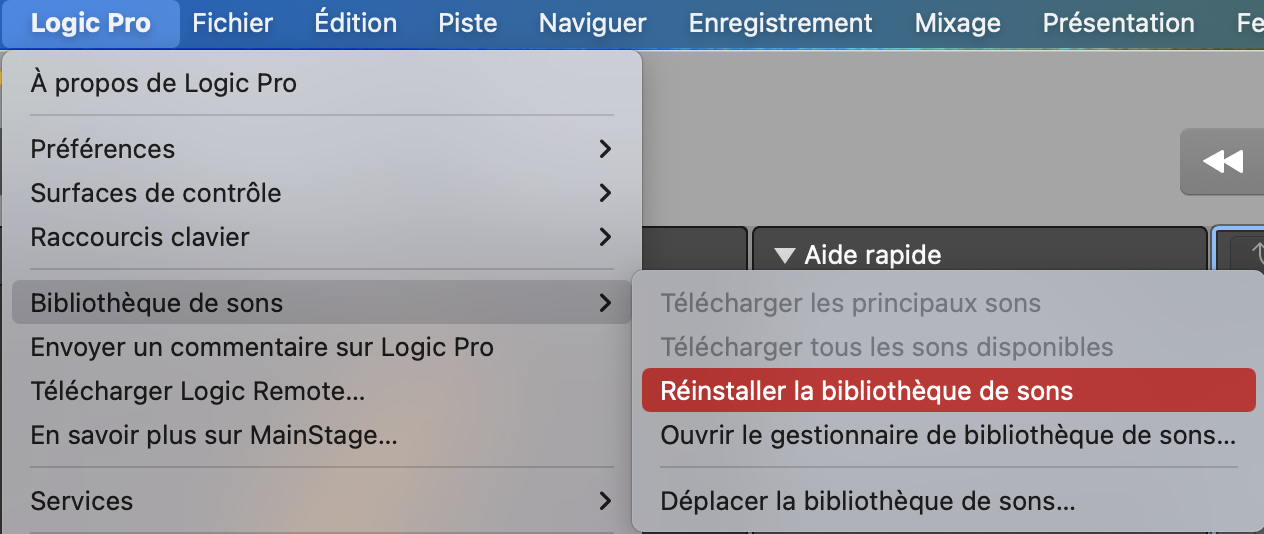1264x534 pixels.
Task: Click the Mixage menu bar item
Action: click(958, 23)
